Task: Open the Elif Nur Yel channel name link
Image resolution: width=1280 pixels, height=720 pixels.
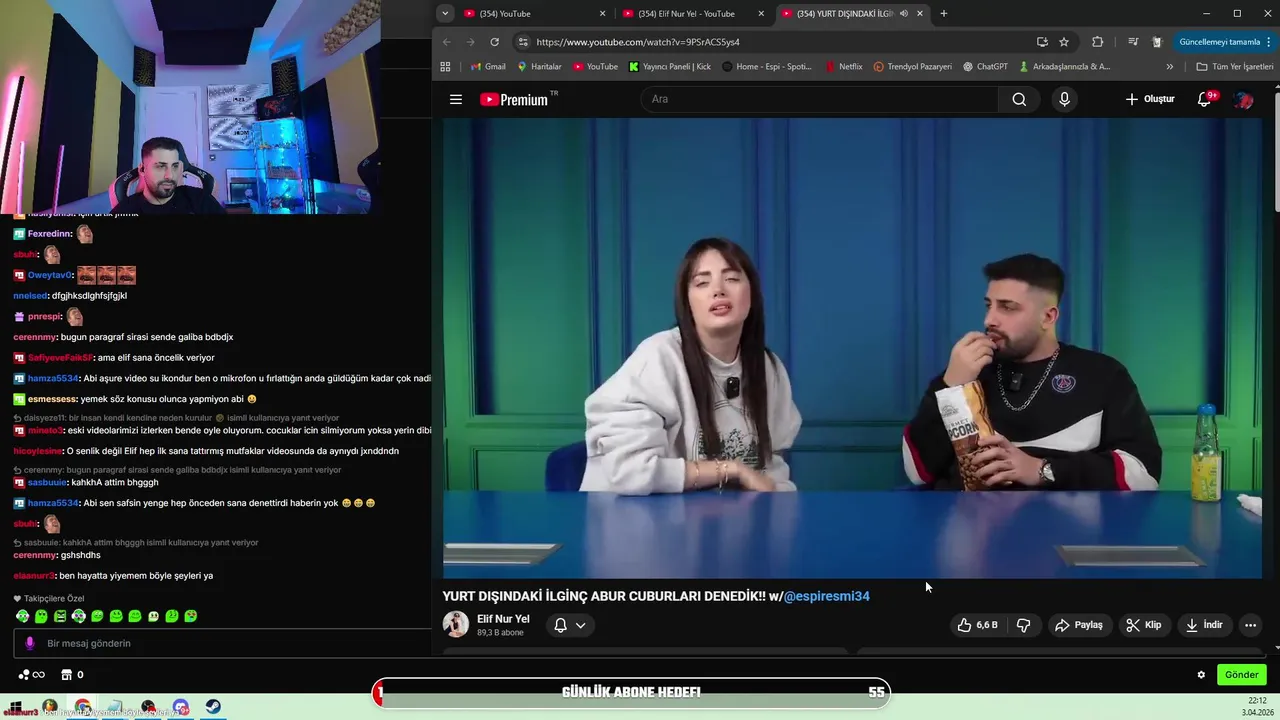Action: 503,619
